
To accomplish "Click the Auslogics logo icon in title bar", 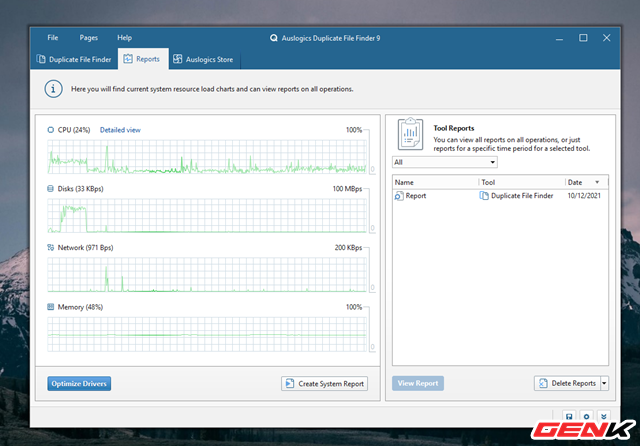I will coord(273,38).
